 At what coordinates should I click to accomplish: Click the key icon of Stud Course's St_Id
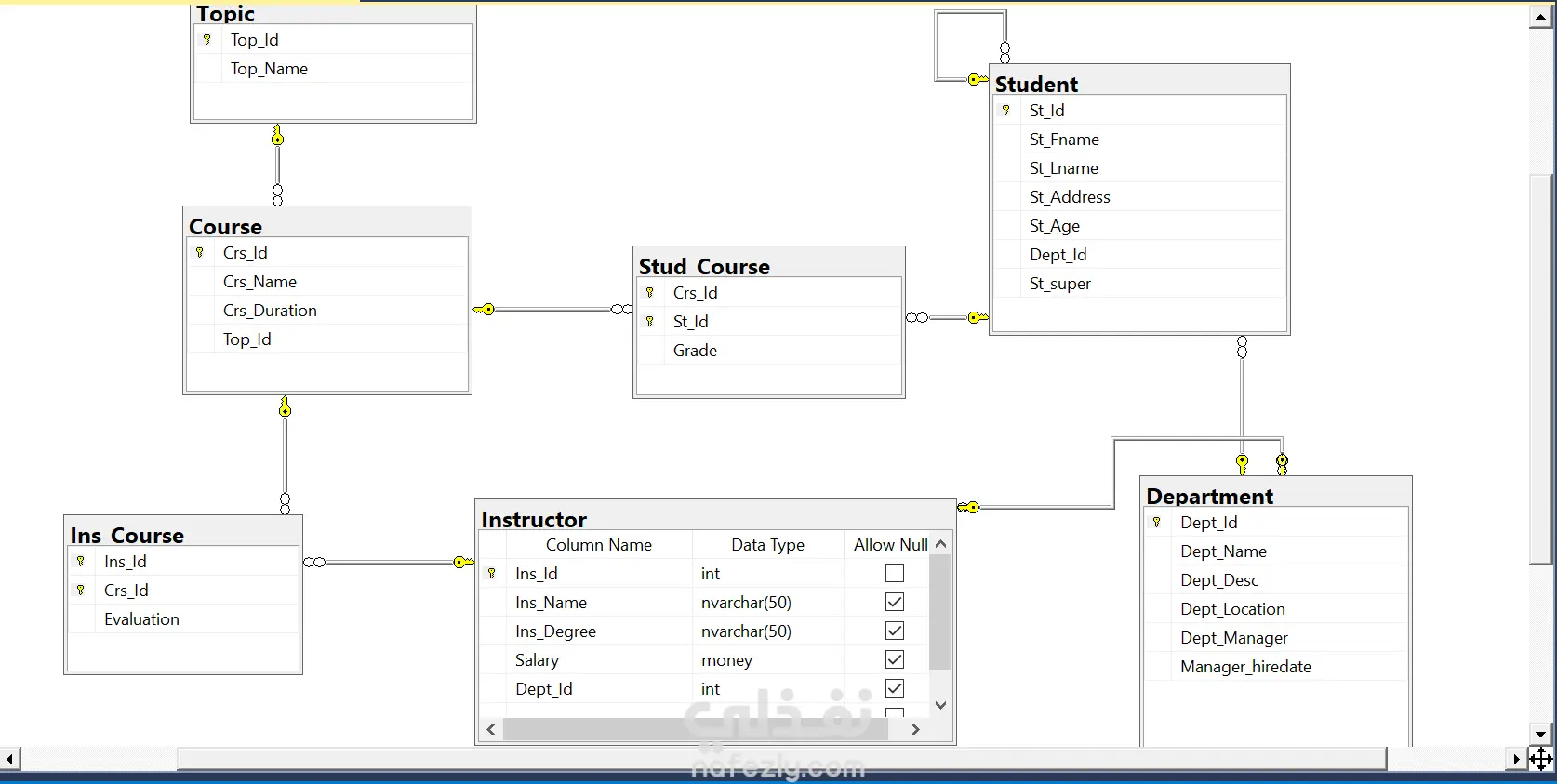[650, 321]
